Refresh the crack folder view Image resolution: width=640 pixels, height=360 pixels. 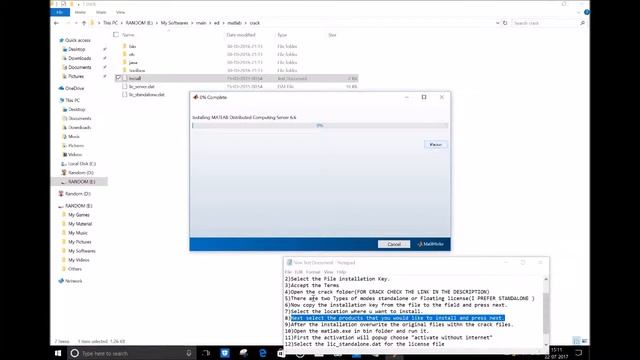[505, 23]
